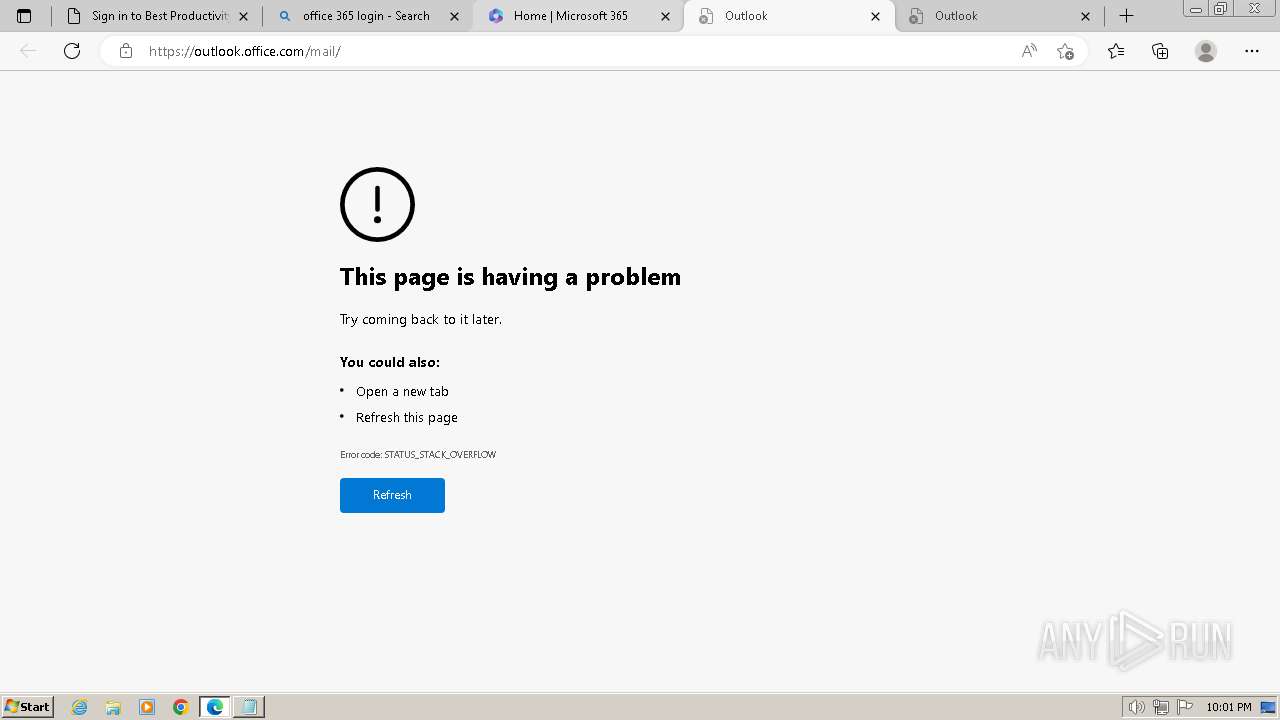
Task: Switch to 'Sign in to Best Productivity' tab
Action: point(156,16)
